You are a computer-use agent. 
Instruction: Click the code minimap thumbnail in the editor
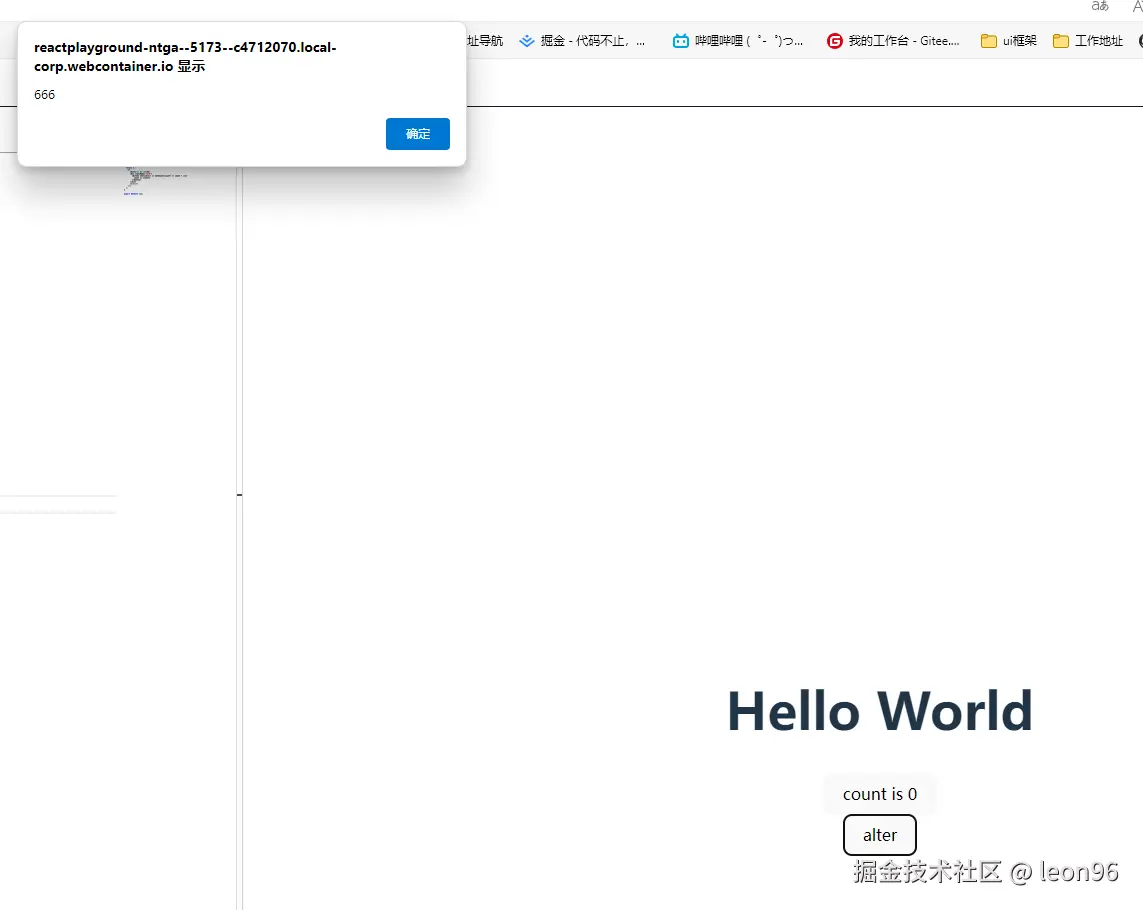tap(155, 180)
